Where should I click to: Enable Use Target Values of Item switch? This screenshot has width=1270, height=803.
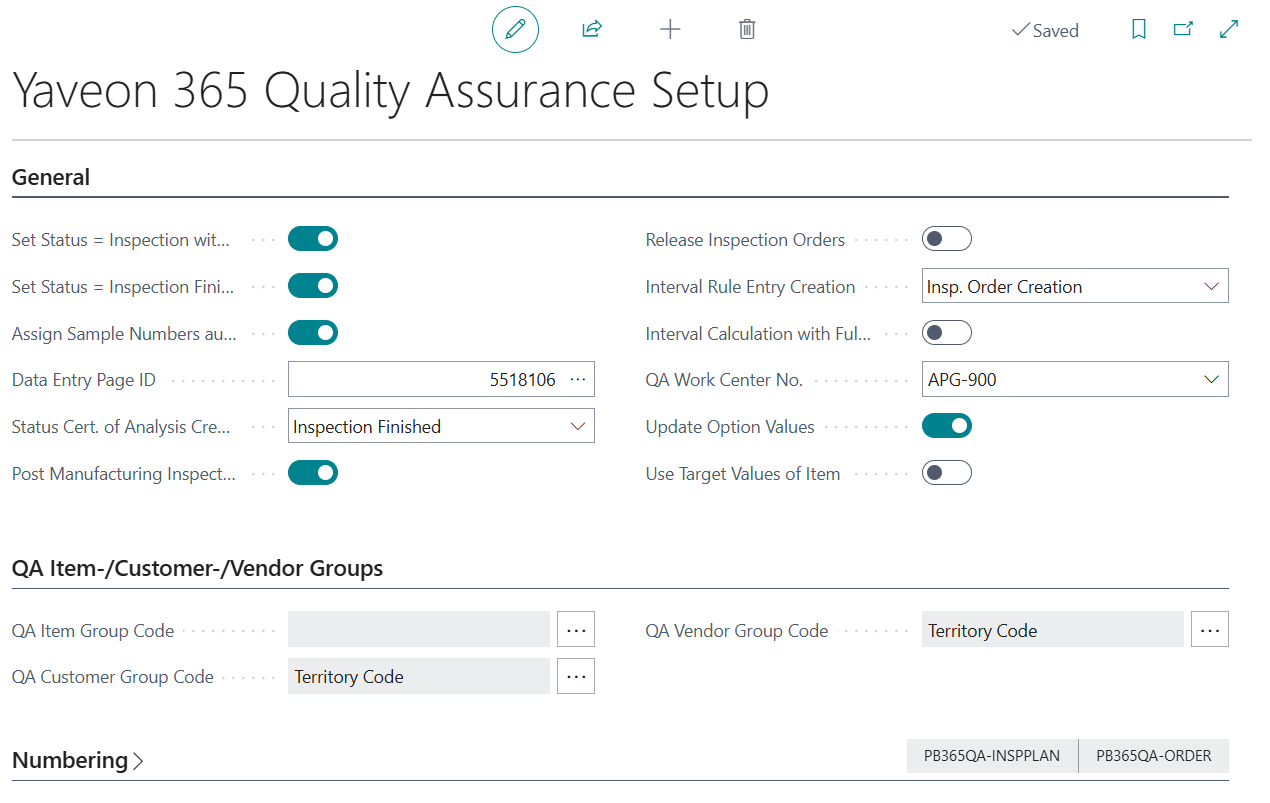pyautogui.click(x=947, y=473)
